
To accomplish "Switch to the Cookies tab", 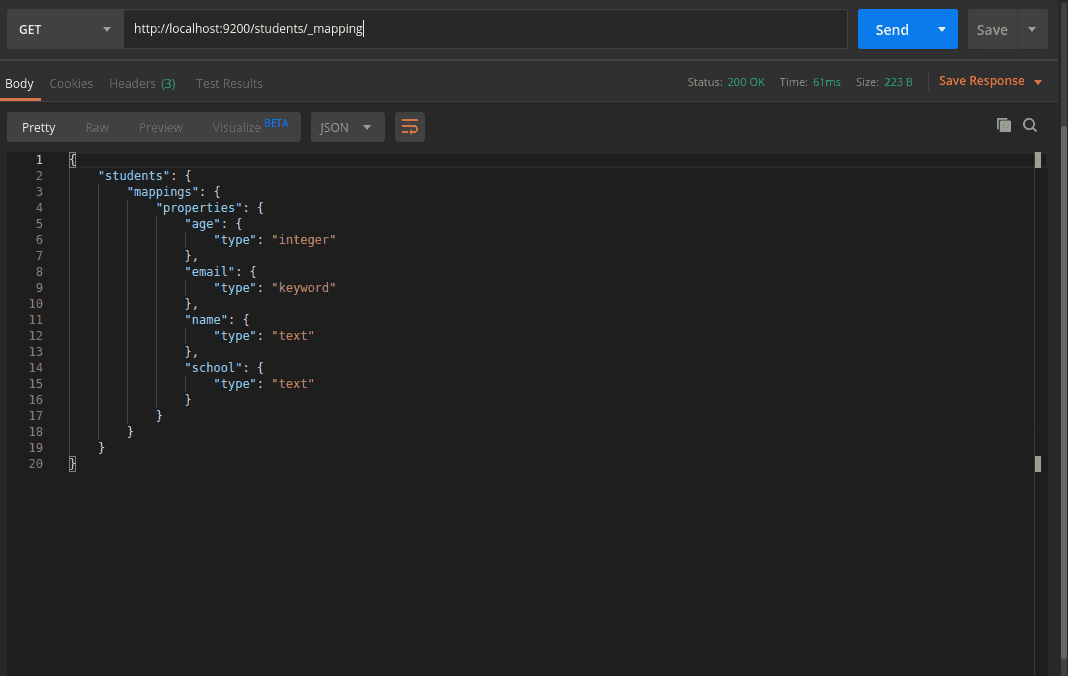I will click(x=71, y=83).
